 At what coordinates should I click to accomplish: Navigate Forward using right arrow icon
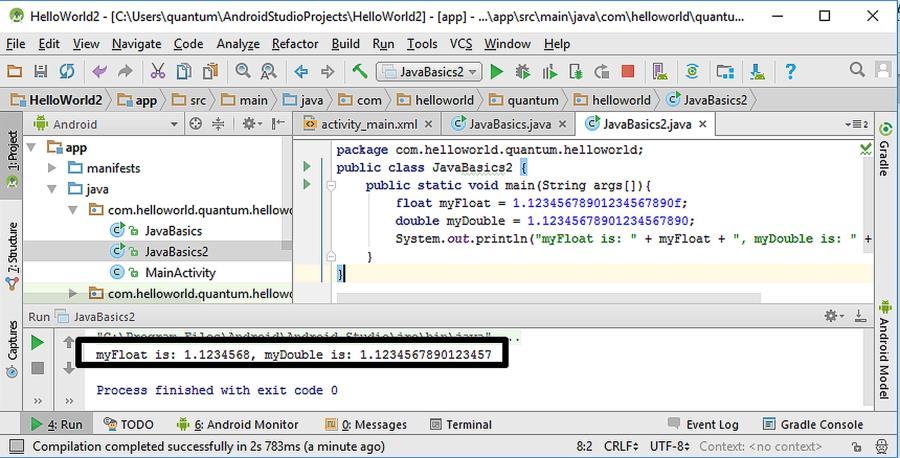(327, 72)
